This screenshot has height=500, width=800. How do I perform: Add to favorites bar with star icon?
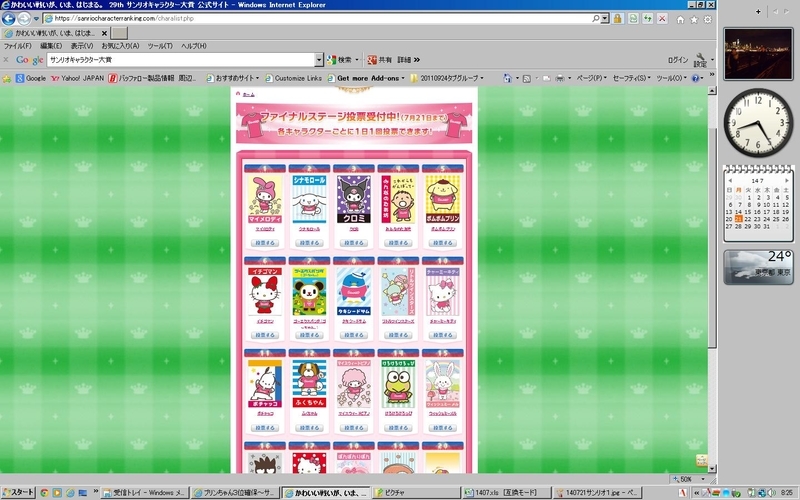[x=7, y=79]
